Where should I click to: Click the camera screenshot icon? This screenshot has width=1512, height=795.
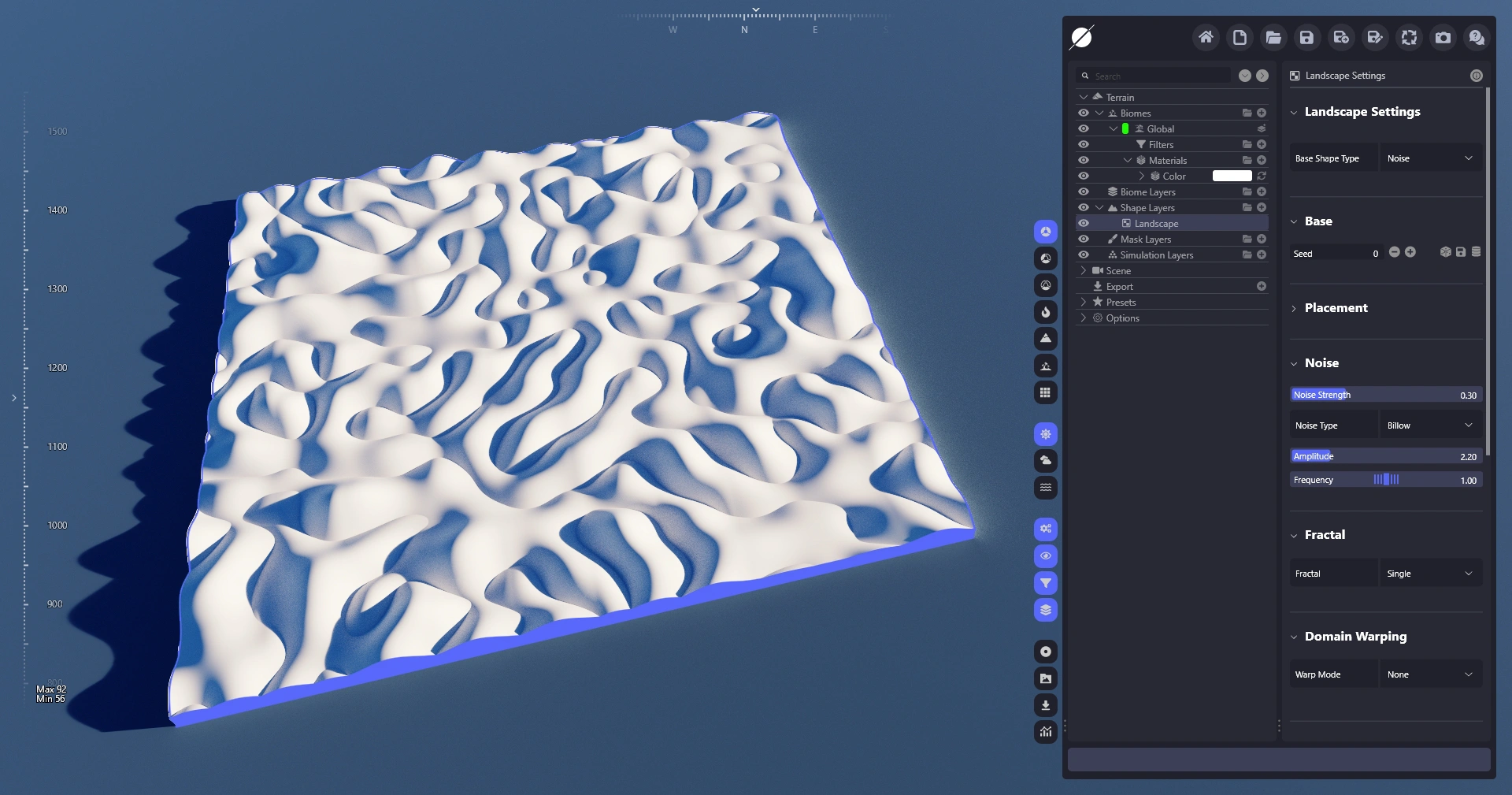point(1443,37)
